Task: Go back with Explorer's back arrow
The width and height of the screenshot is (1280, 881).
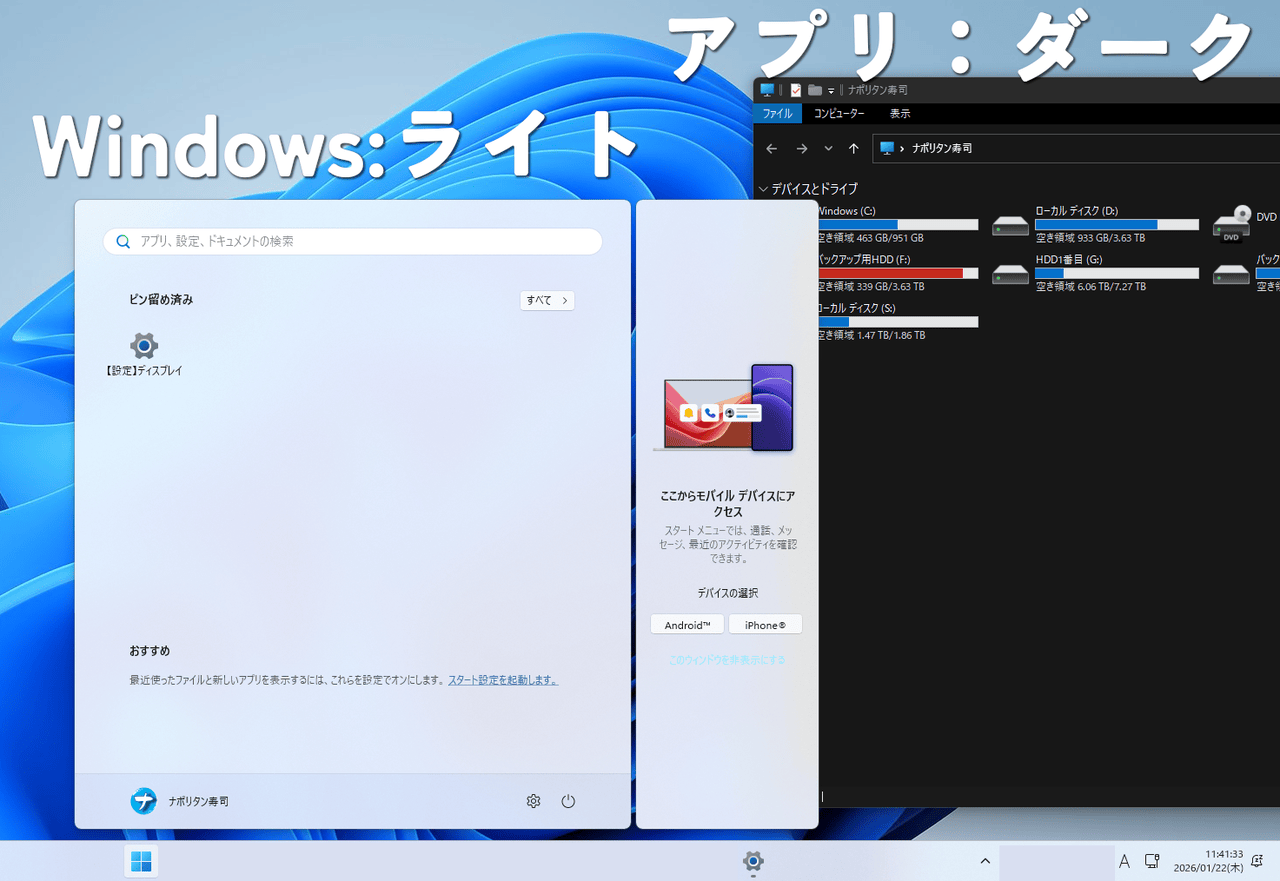Action: click(x=771, y=148)
